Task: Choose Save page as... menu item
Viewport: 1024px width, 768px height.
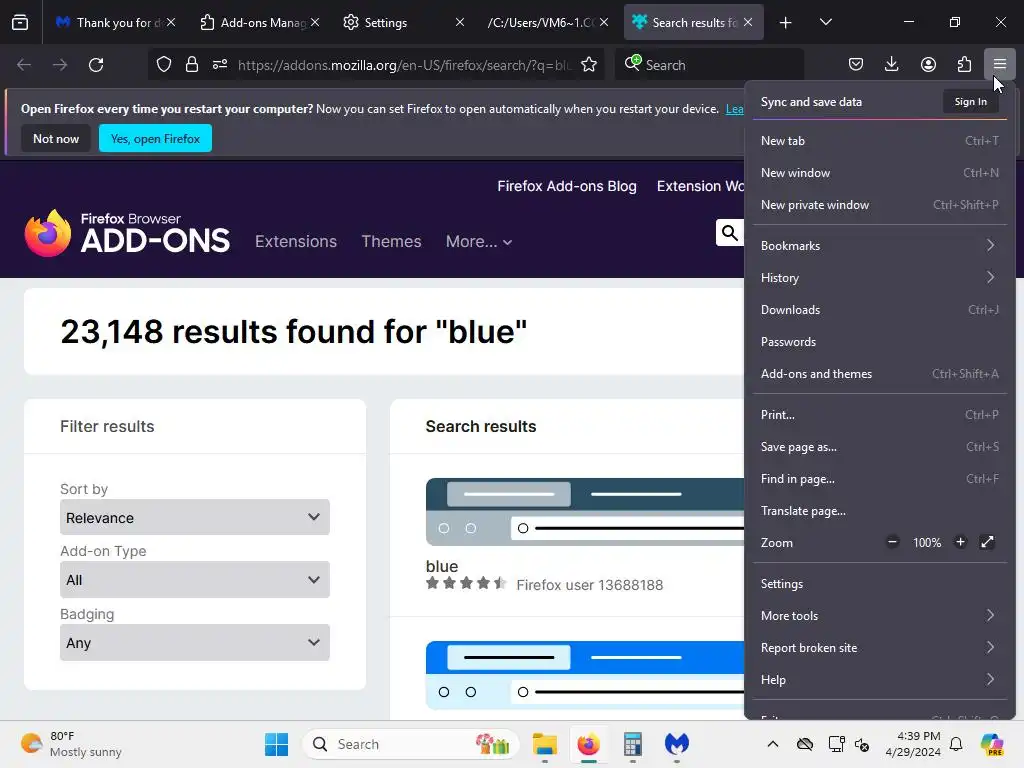Action: 879,447
